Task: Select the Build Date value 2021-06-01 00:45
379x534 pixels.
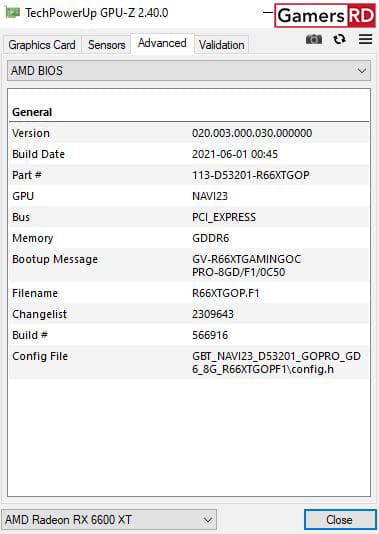Action: pyautogui.click(x=235, y=154)
